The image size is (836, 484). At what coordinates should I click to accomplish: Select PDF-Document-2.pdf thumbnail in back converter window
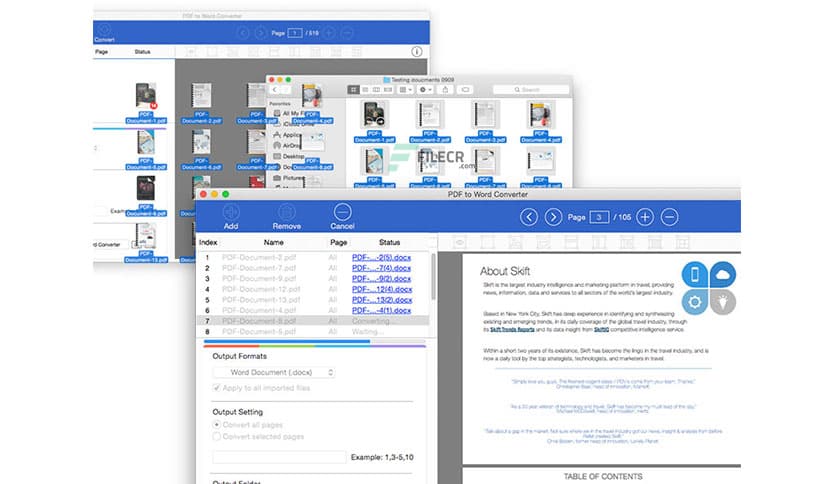pyautogui.click(x=201, y=103)
